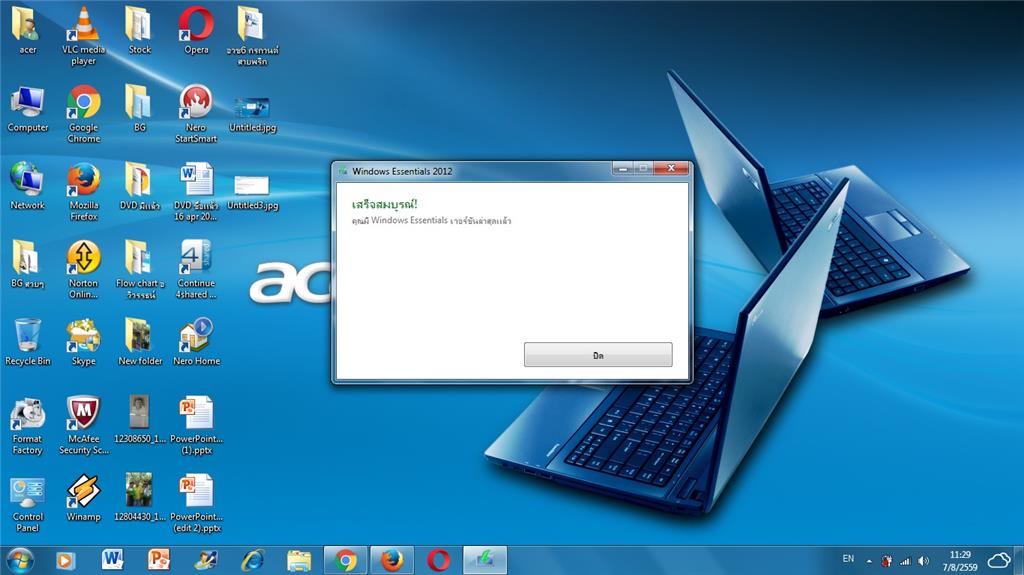The image size is (1024, 575).
Task: Click the cloud icon in system tray
Action: 999,560
